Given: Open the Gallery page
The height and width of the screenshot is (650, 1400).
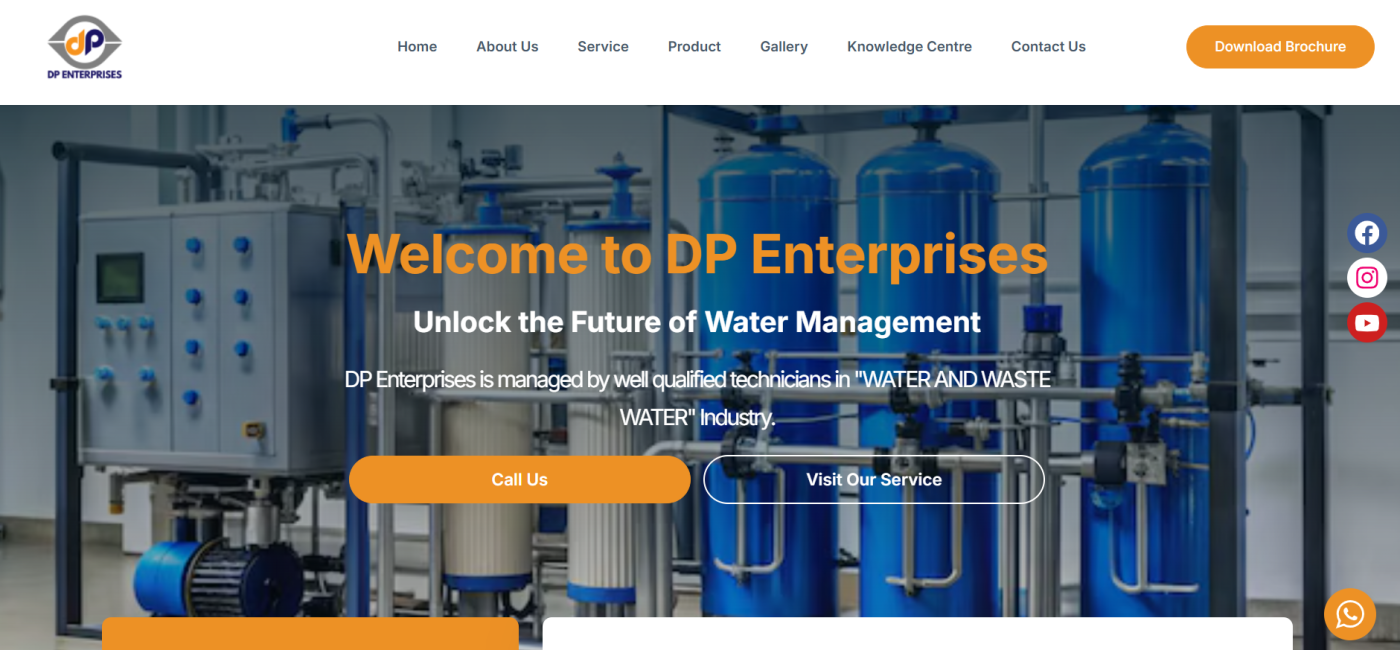Looking at the screenshot, I should [784, 46].
